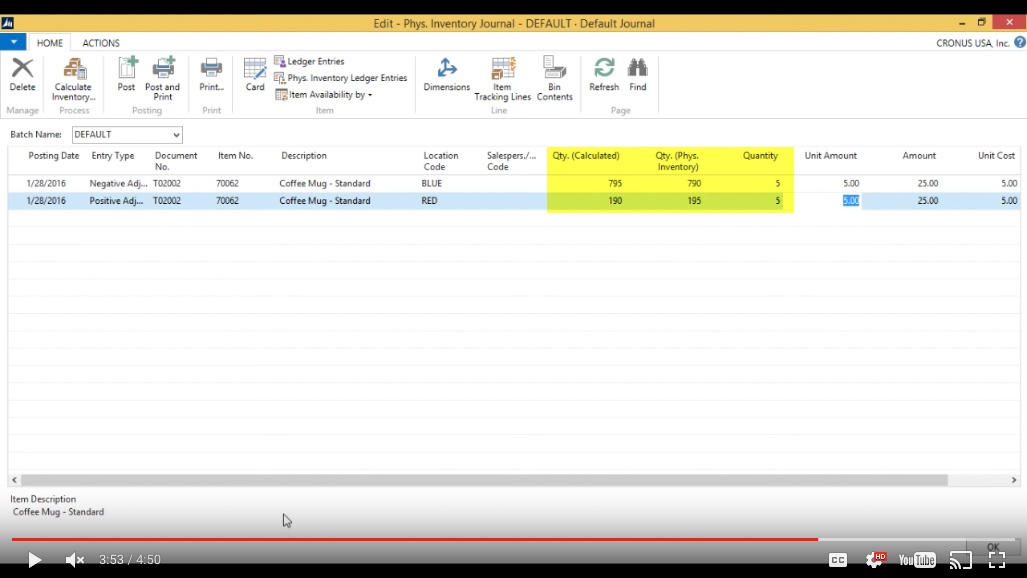Open the Batch Name dropdown
Image resolution: width=1027 pixels, height=578 pixels.
click(176, 134)
